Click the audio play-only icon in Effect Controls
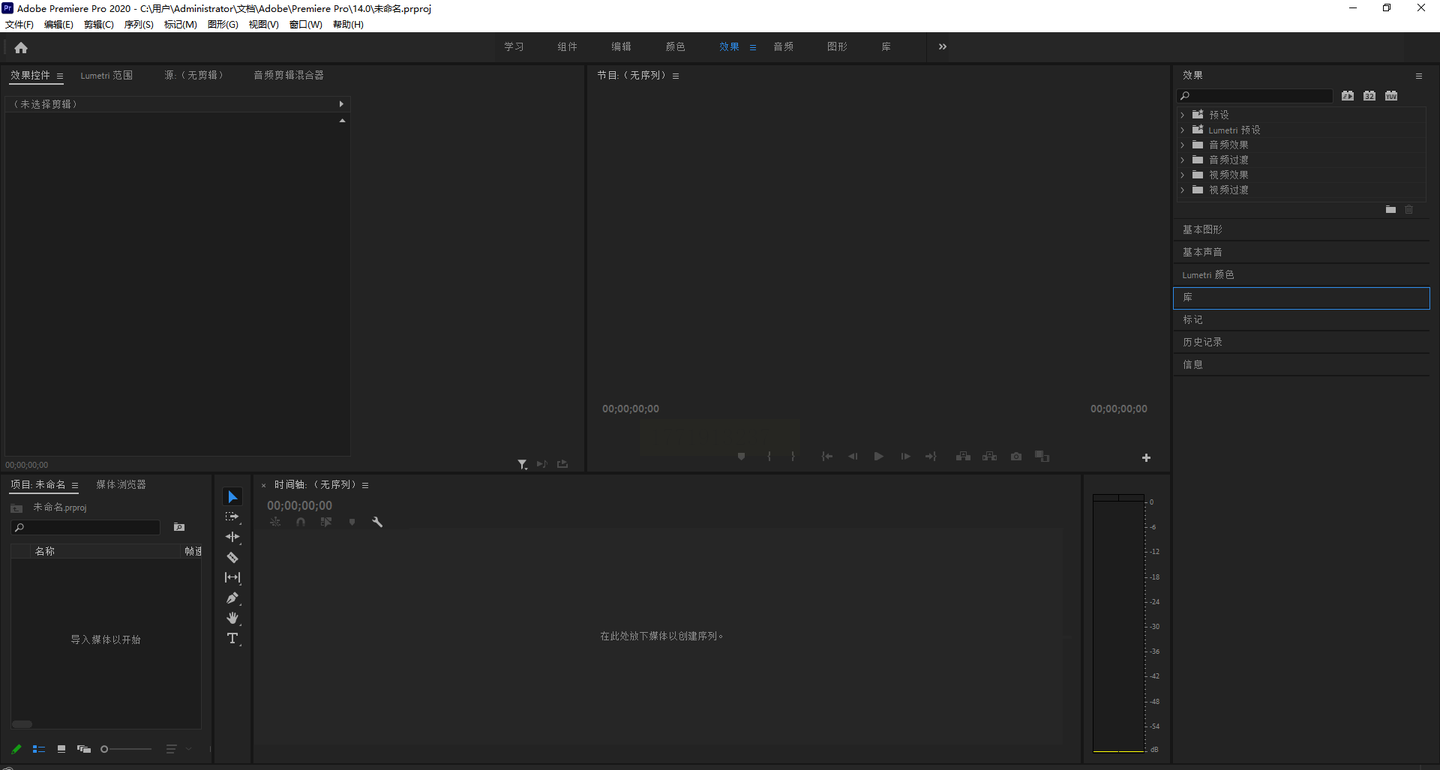 (x=542, y=464)
